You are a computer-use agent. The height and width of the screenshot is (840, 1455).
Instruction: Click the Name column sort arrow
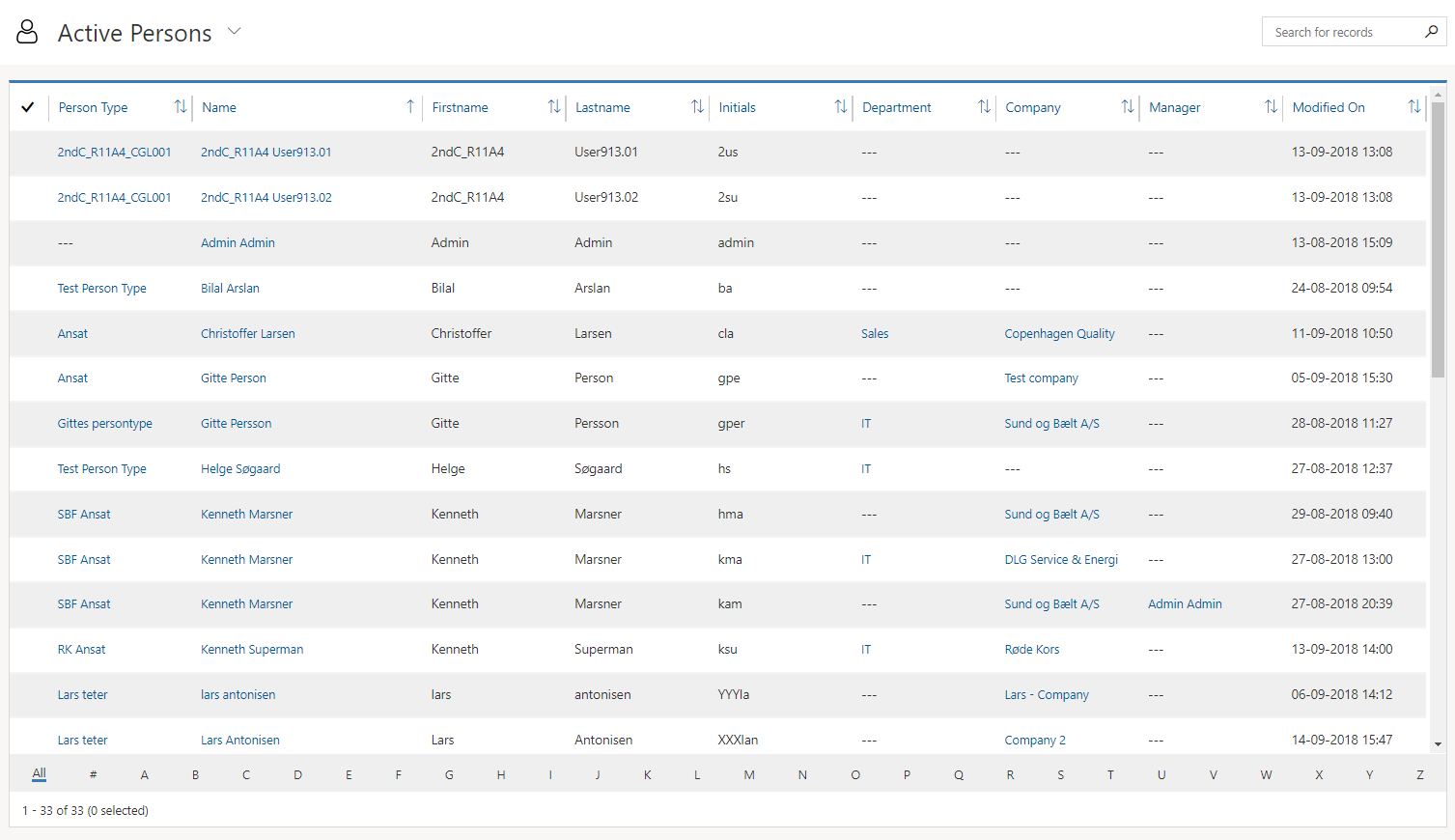coord(410,107)
